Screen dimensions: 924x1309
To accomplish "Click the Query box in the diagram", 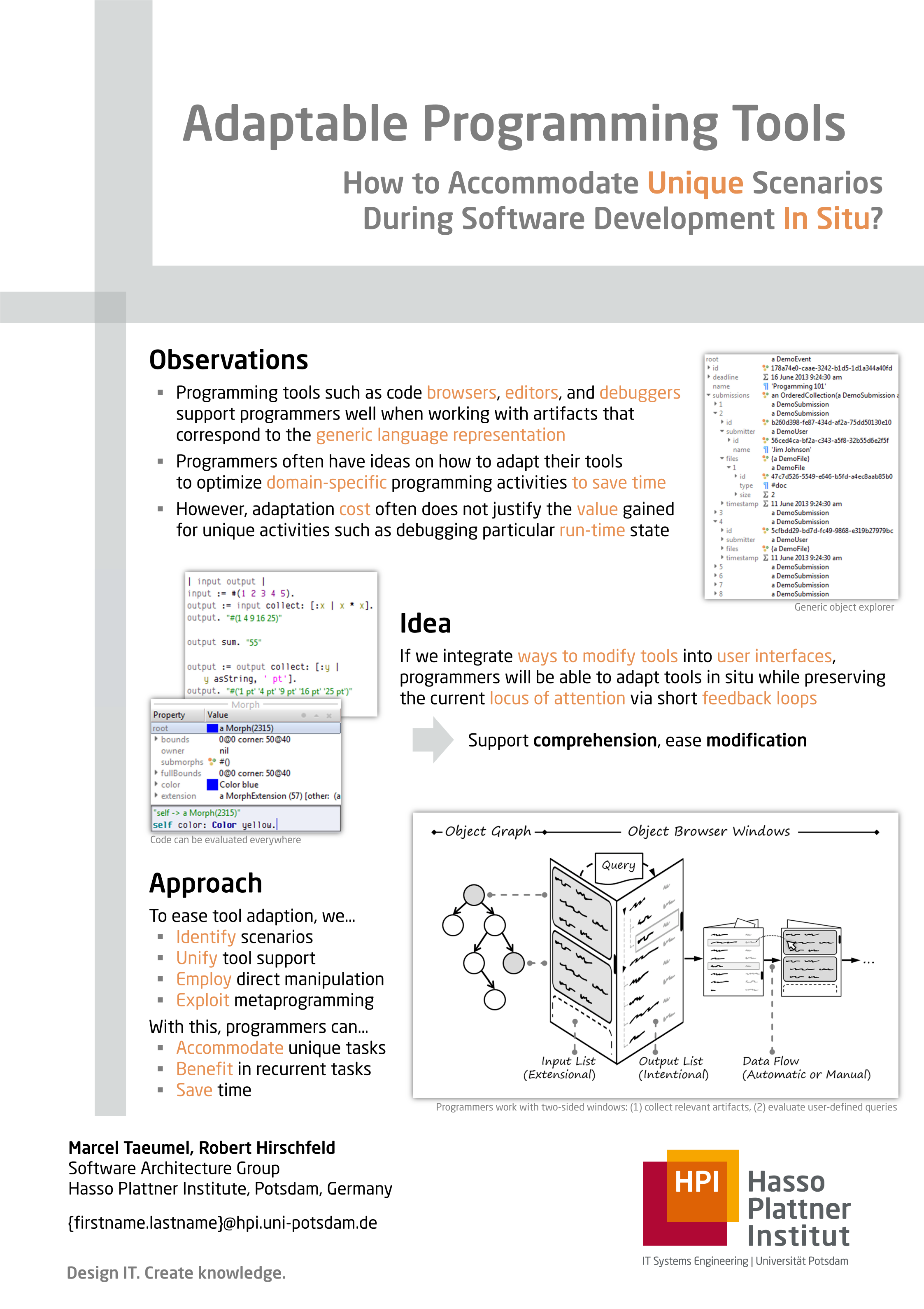I will point(619,866).
